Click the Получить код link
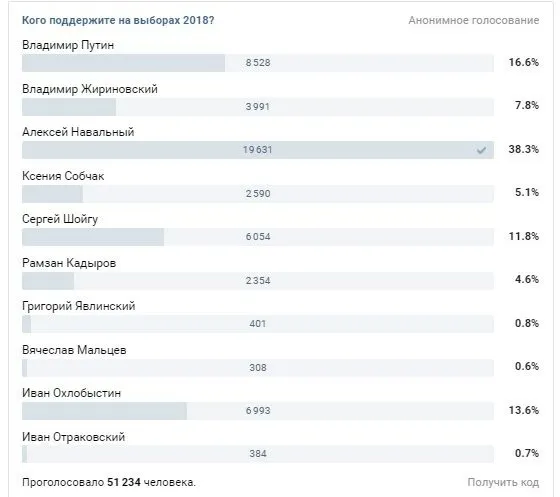This screenshot has width=560, height=497. click(x=503, y=482)
